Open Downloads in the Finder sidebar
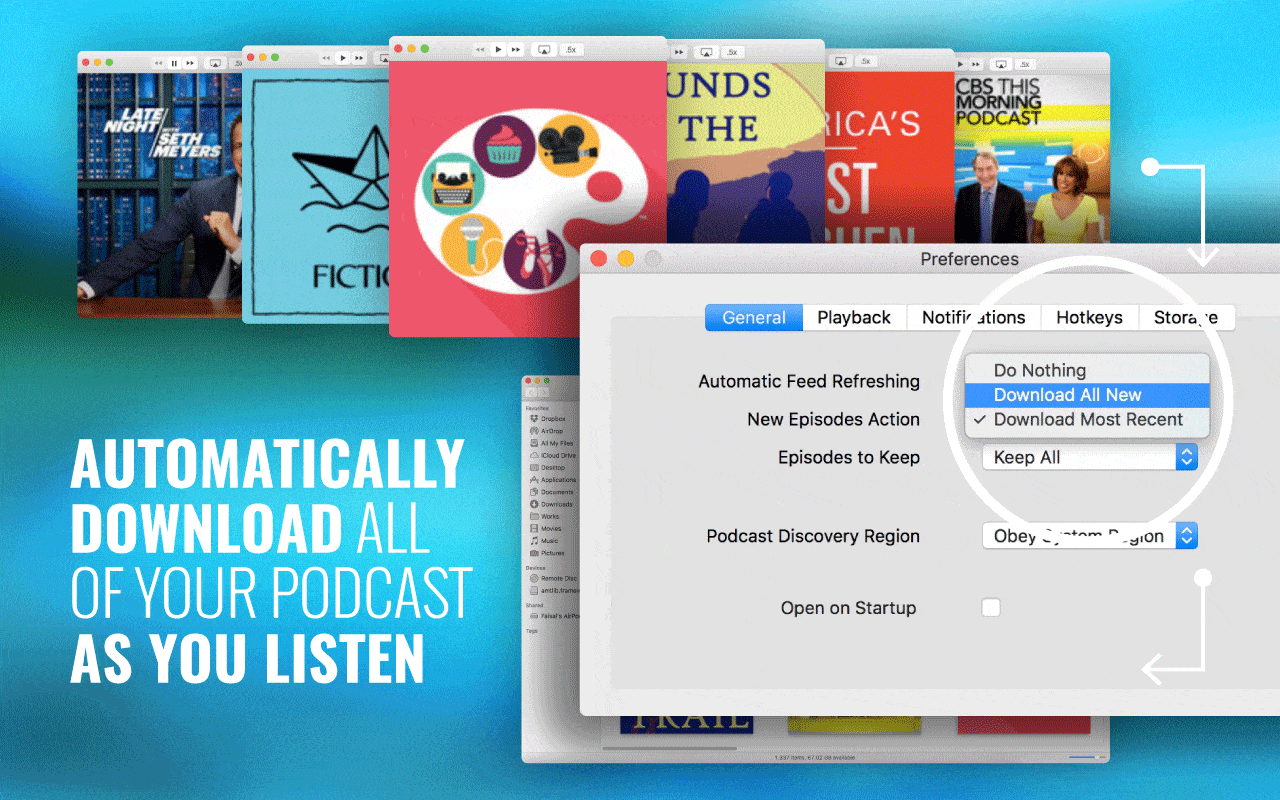Screen dimensions: 1280x800 [549, 504]
